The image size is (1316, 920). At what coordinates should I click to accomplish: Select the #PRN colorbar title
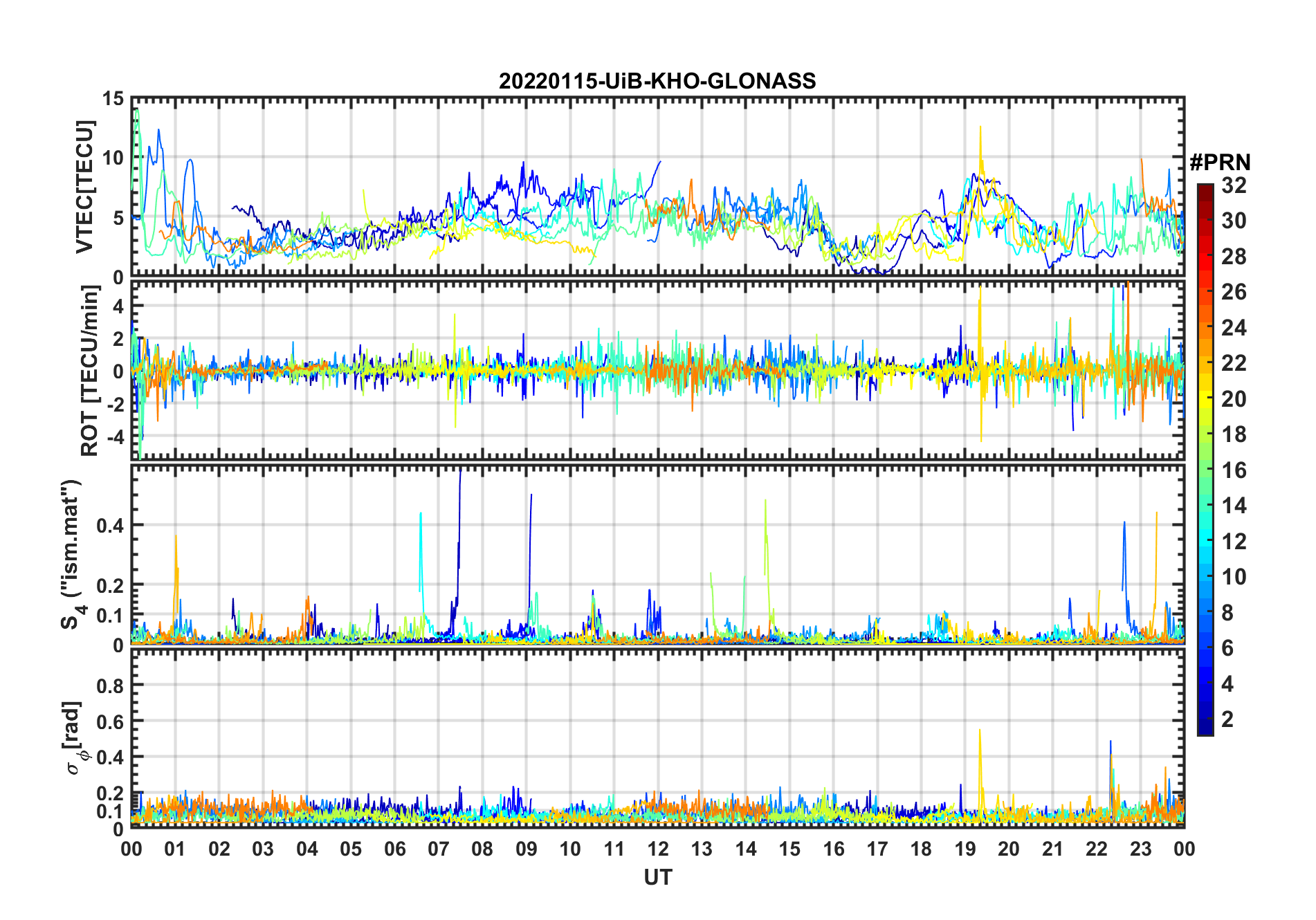(x=1220, y=163)
